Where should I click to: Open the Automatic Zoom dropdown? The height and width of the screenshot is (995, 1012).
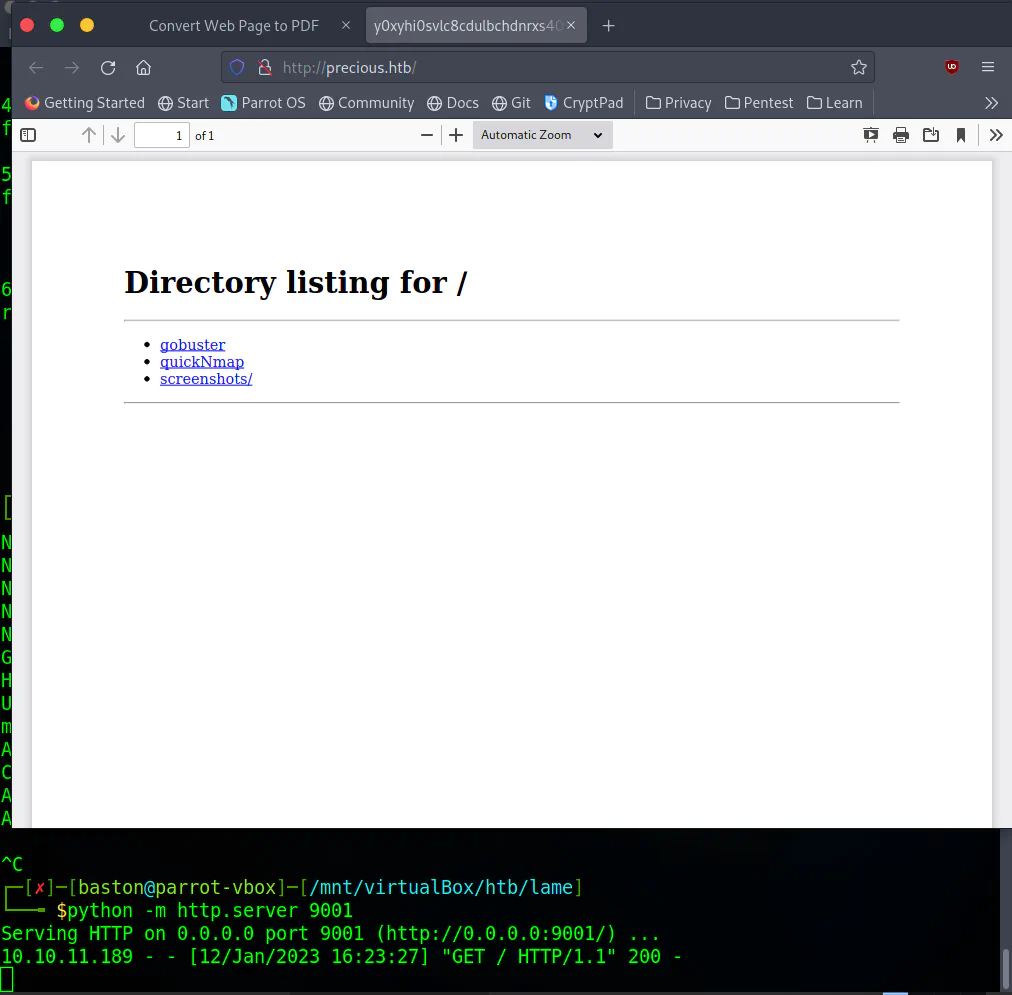tap(542, 135)
